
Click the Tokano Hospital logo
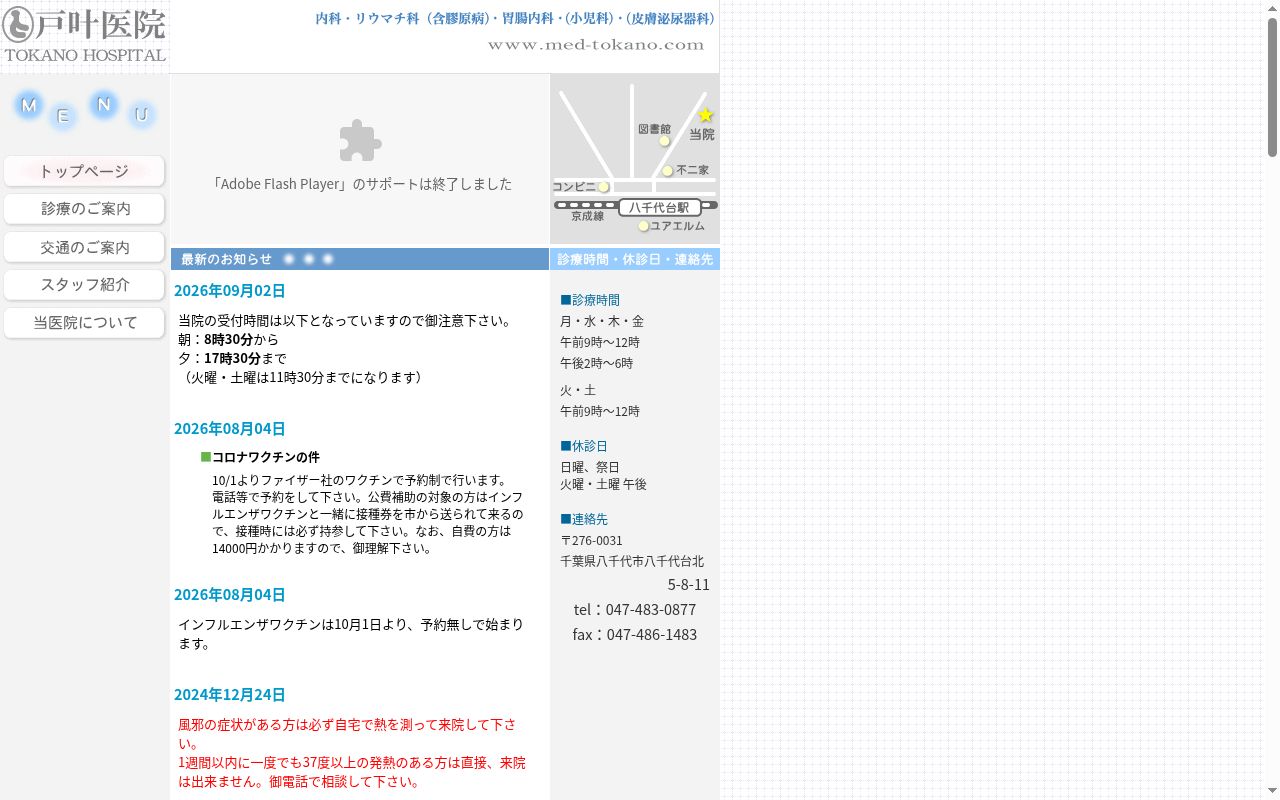point(85,36)
